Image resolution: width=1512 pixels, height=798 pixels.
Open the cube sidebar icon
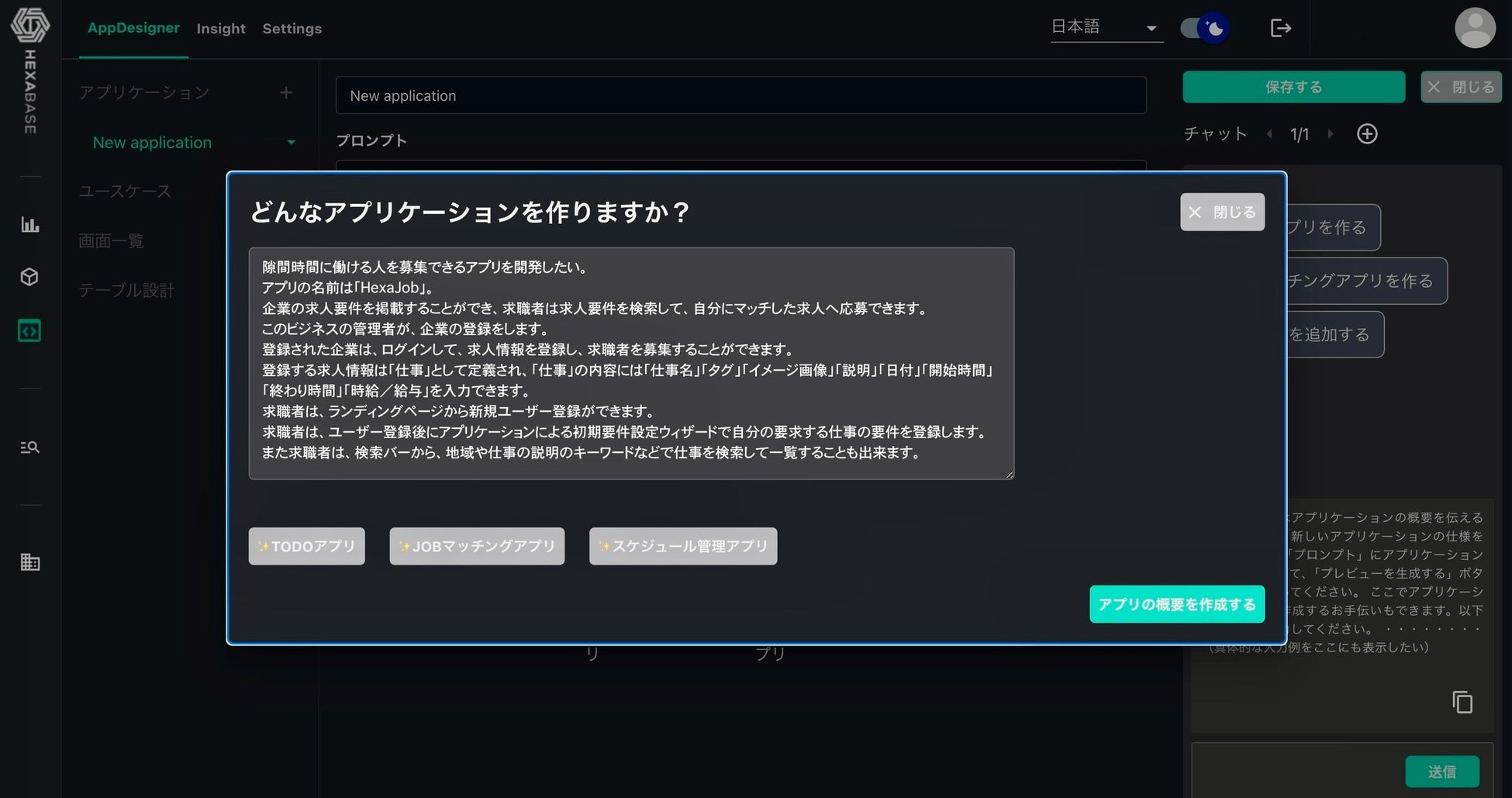(x=29, y=277)
